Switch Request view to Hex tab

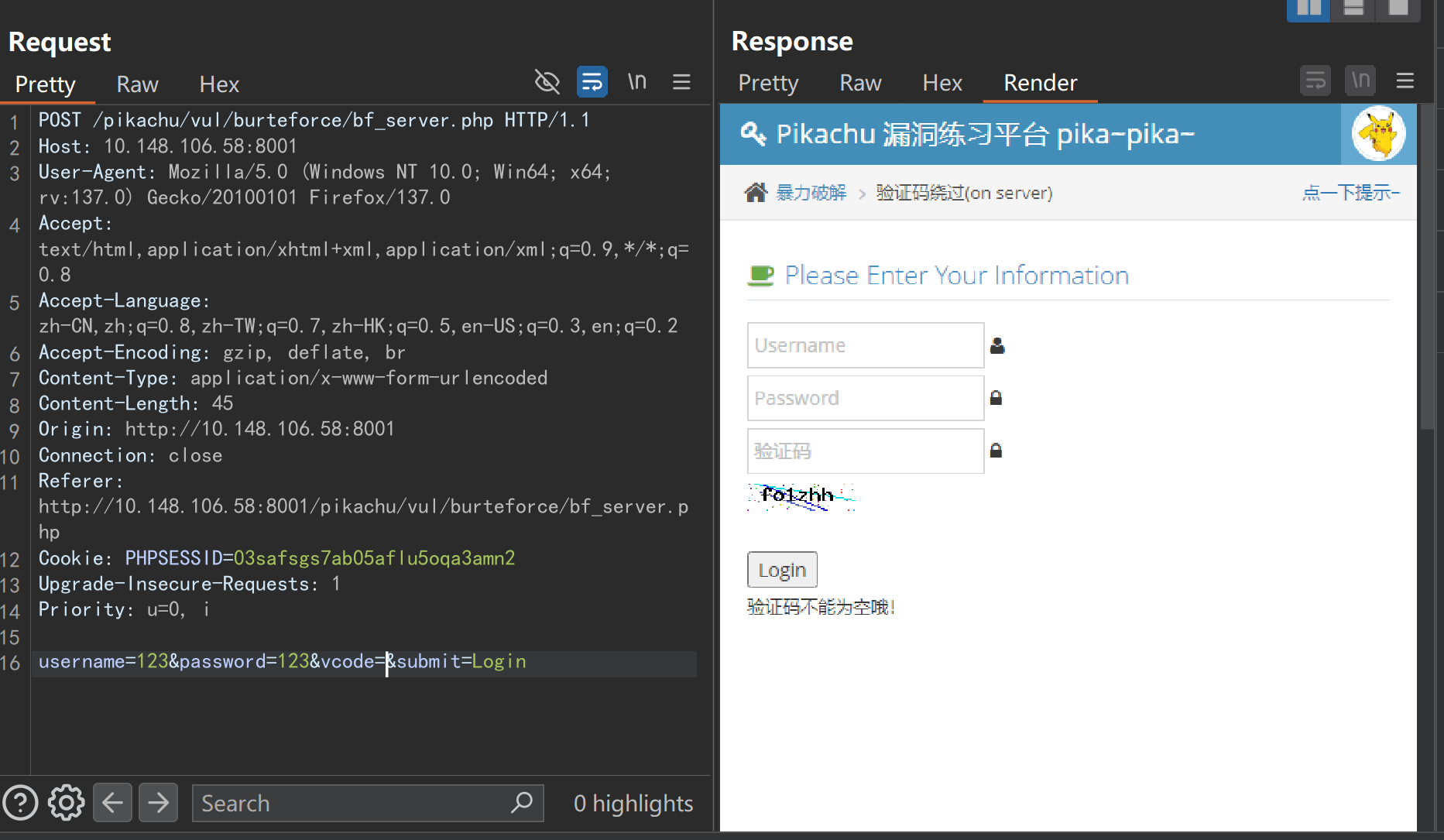click(219, 84)
